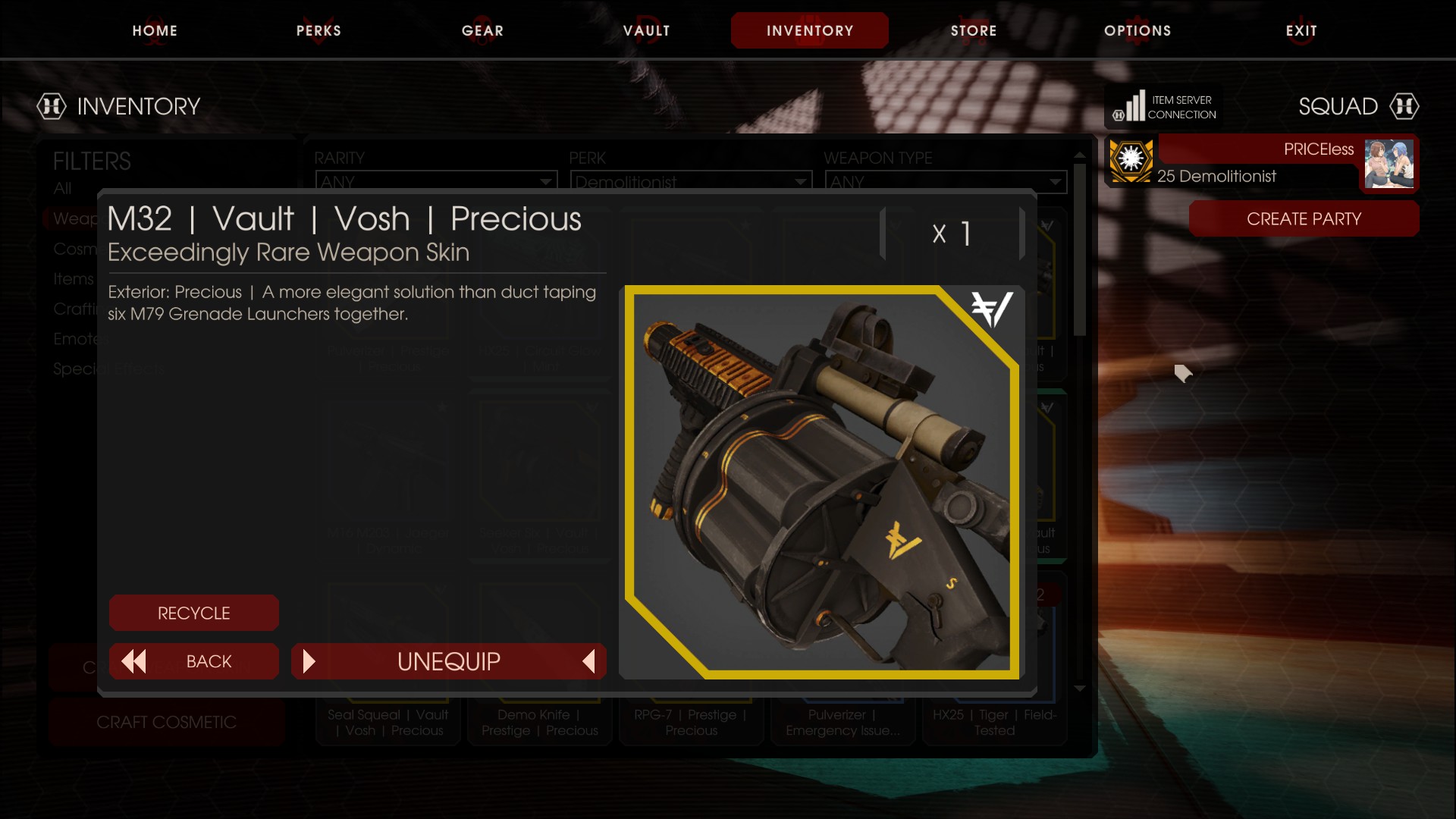Viewport: 1456px width, 819px height.
Task: Click the double-arrow icon on Back button
Action: click(x=133, y=661)
